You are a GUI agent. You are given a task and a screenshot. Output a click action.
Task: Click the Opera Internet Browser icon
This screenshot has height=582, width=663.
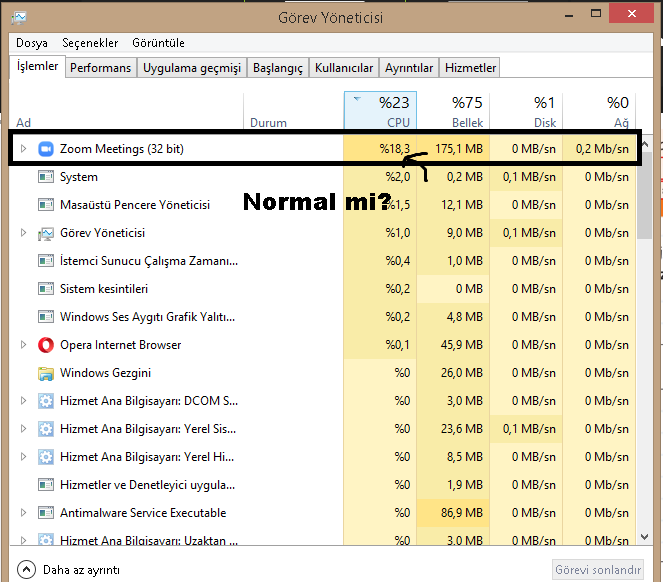[46, 345]
